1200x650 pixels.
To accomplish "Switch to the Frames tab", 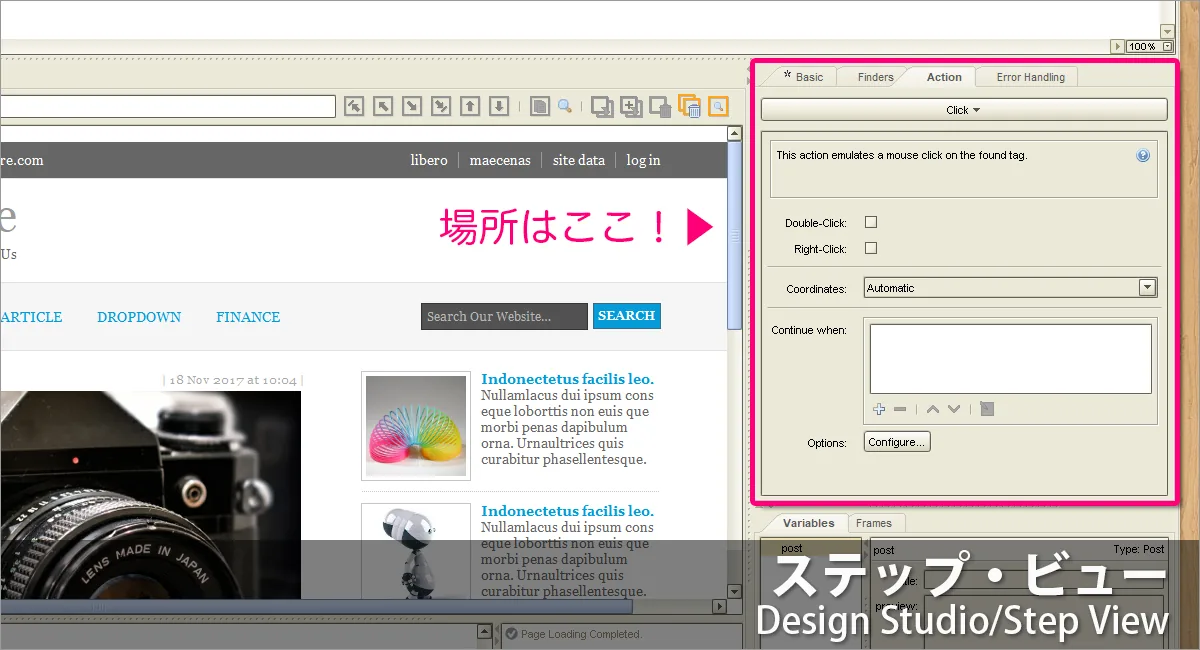I will (x=874, y=523).
